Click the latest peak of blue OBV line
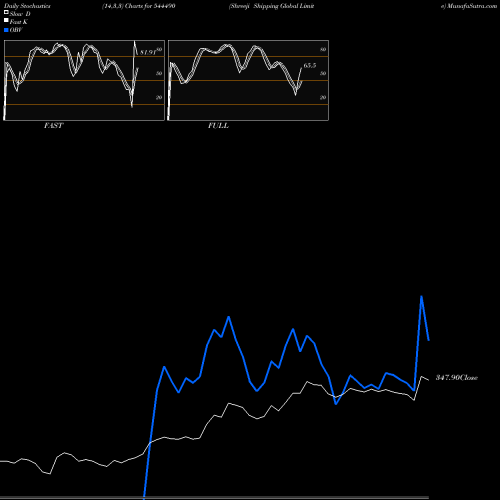The height and width of the screenshot is (500, 500). pos(422,296)
